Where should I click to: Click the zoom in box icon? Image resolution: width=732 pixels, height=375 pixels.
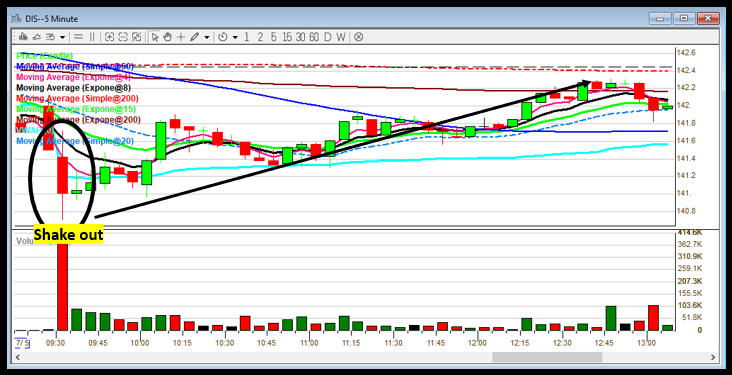click(x=110, y=37)
